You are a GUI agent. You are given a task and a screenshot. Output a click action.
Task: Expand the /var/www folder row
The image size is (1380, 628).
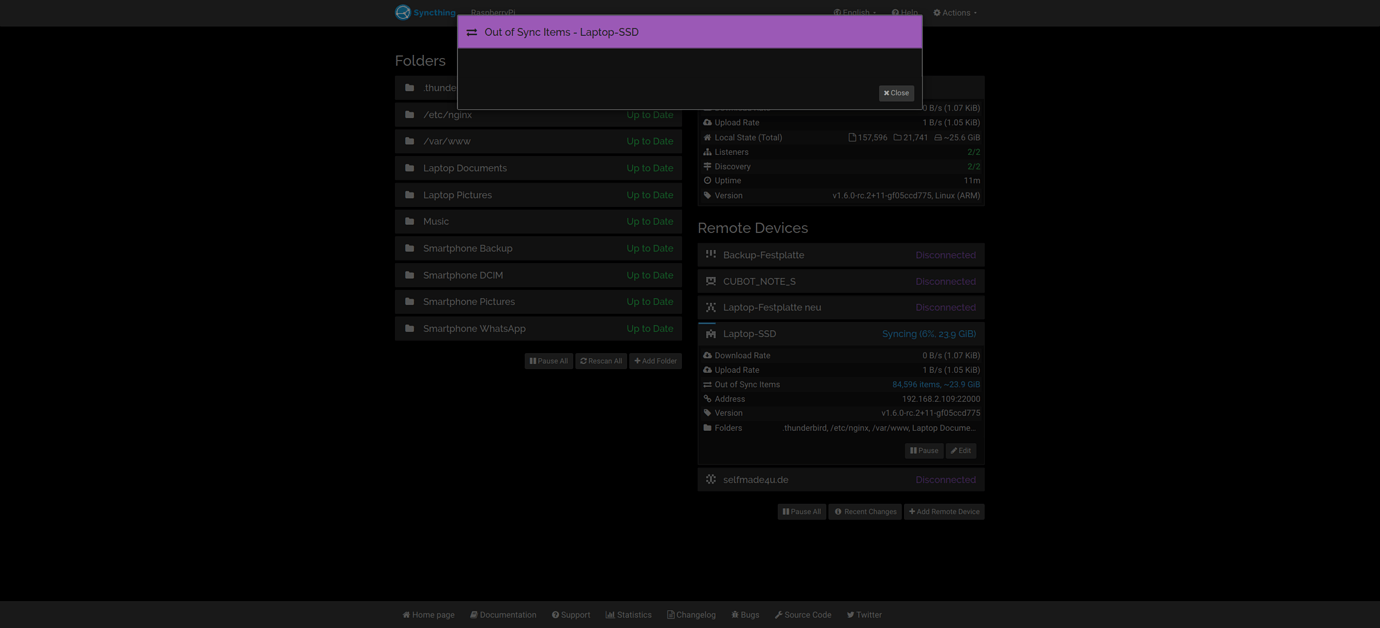538,141
